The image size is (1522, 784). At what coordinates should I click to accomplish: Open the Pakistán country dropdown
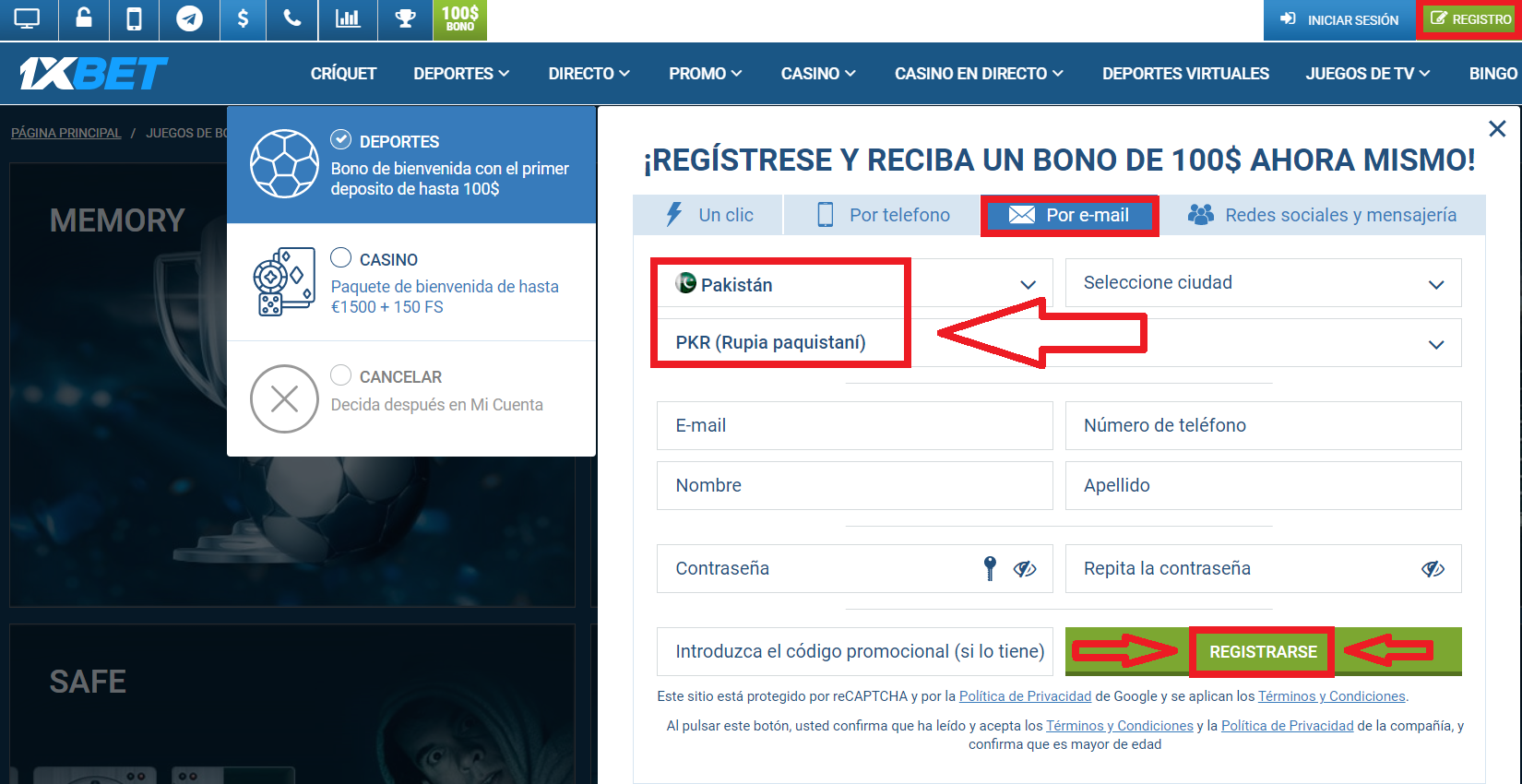[854, 284]
